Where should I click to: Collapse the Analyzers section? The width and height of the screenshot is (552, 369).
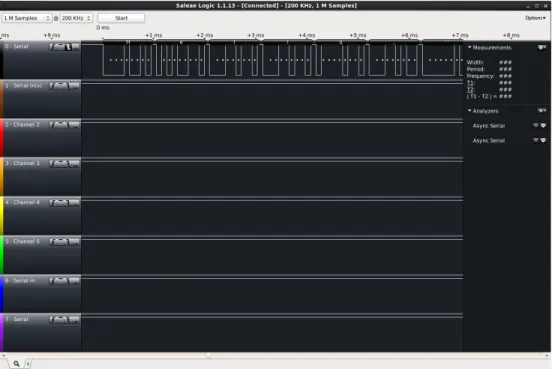pyautogui.click(x=470, y=111)
